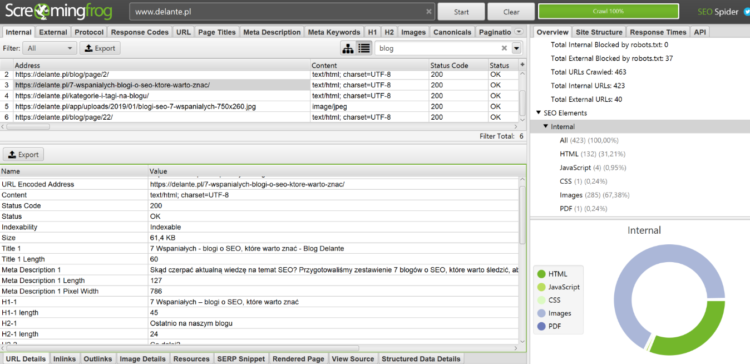750x364 pixels.
Task: Open the Filter All dropdown
Action: (x=50, y=48)
